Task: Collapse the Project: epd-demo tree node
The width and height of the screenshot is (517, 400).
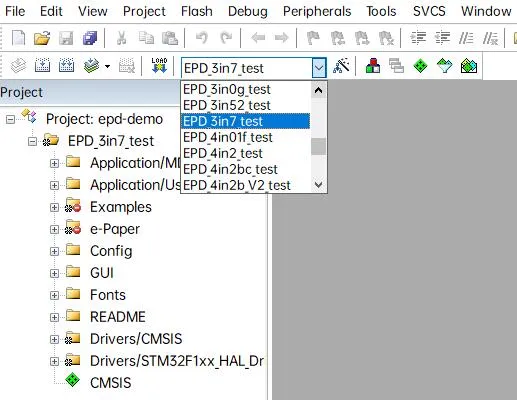Action: tap(10, 119)
